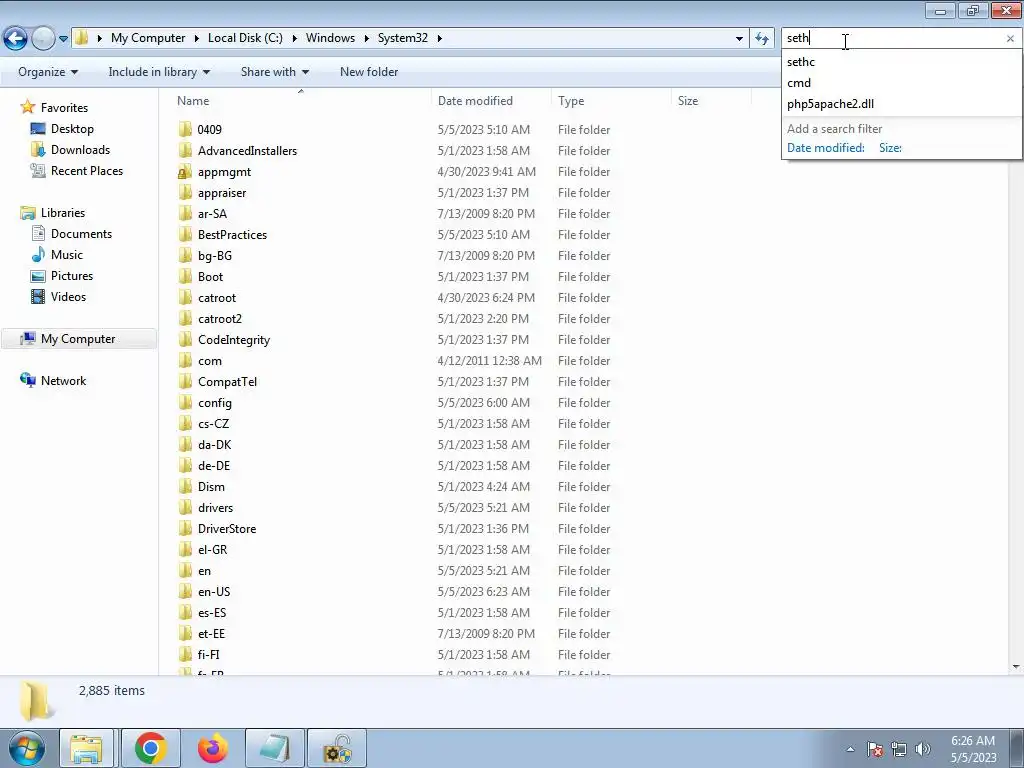Click the Back navigation arrow button

pos(16,39)
